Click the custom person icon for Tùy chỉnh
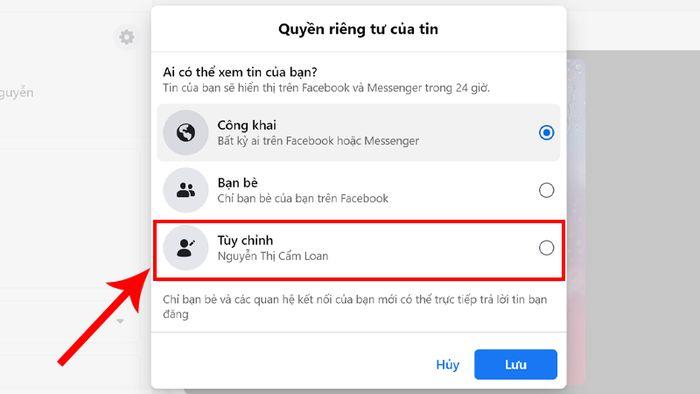700x394 pixels. click(x=186, y=248)
